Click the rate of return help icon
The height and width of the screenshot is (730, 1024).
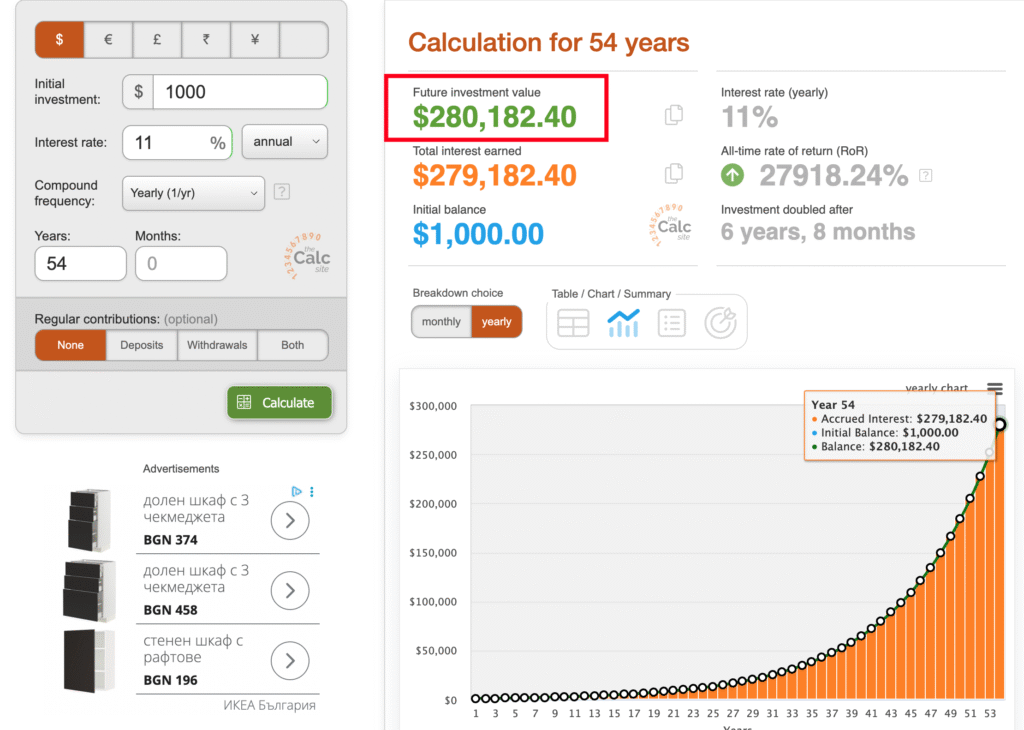[926, 176]
